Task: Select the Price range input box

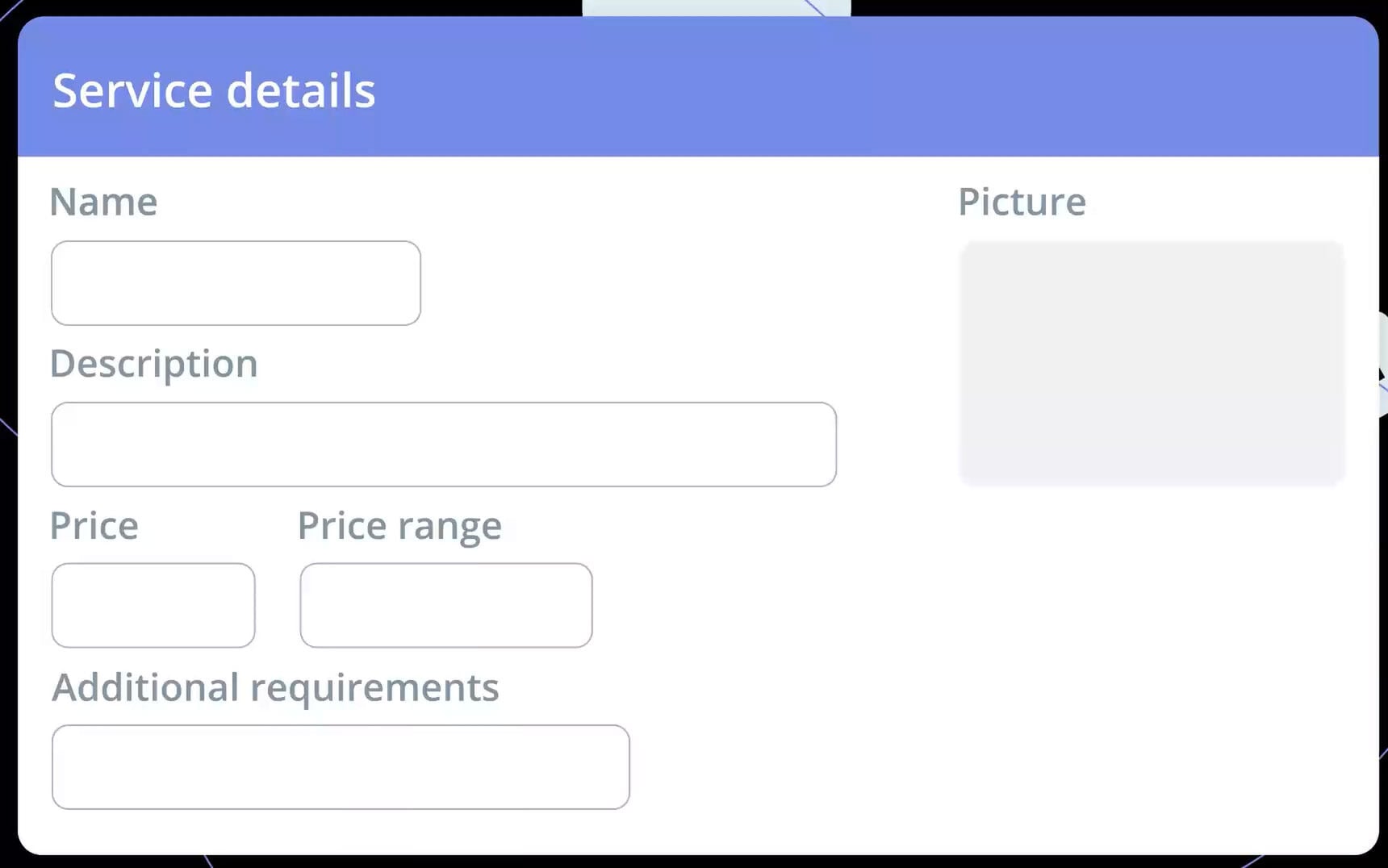Action: click(445, 605)
